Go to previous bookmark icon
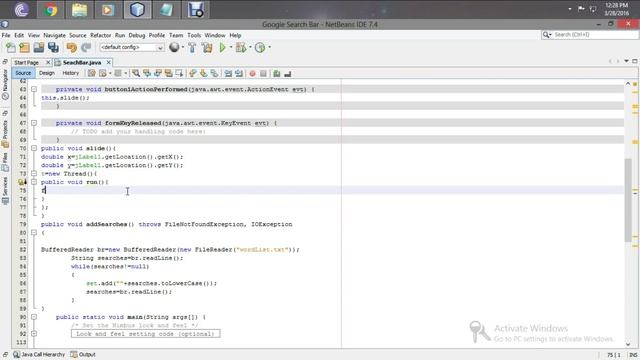Screen dimensions: 640x360 point(193,73)
